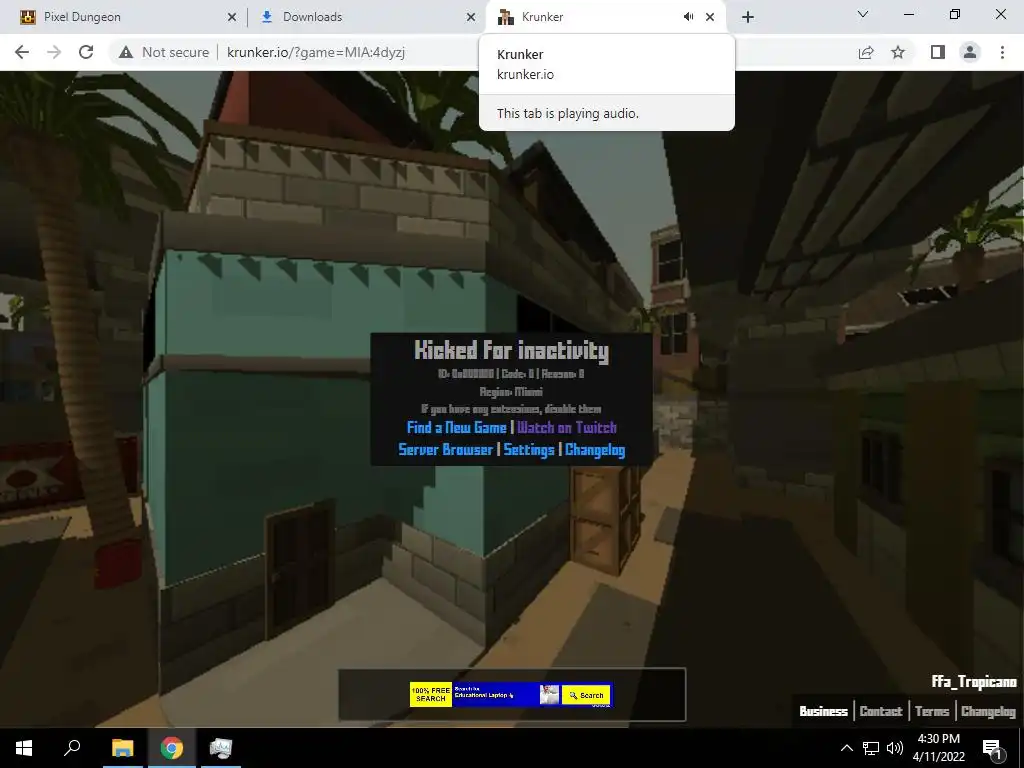Click the 100% Free Search ad banner
Image resolution: width=1024 pixels, height=768 pixels.
point(431,695)
